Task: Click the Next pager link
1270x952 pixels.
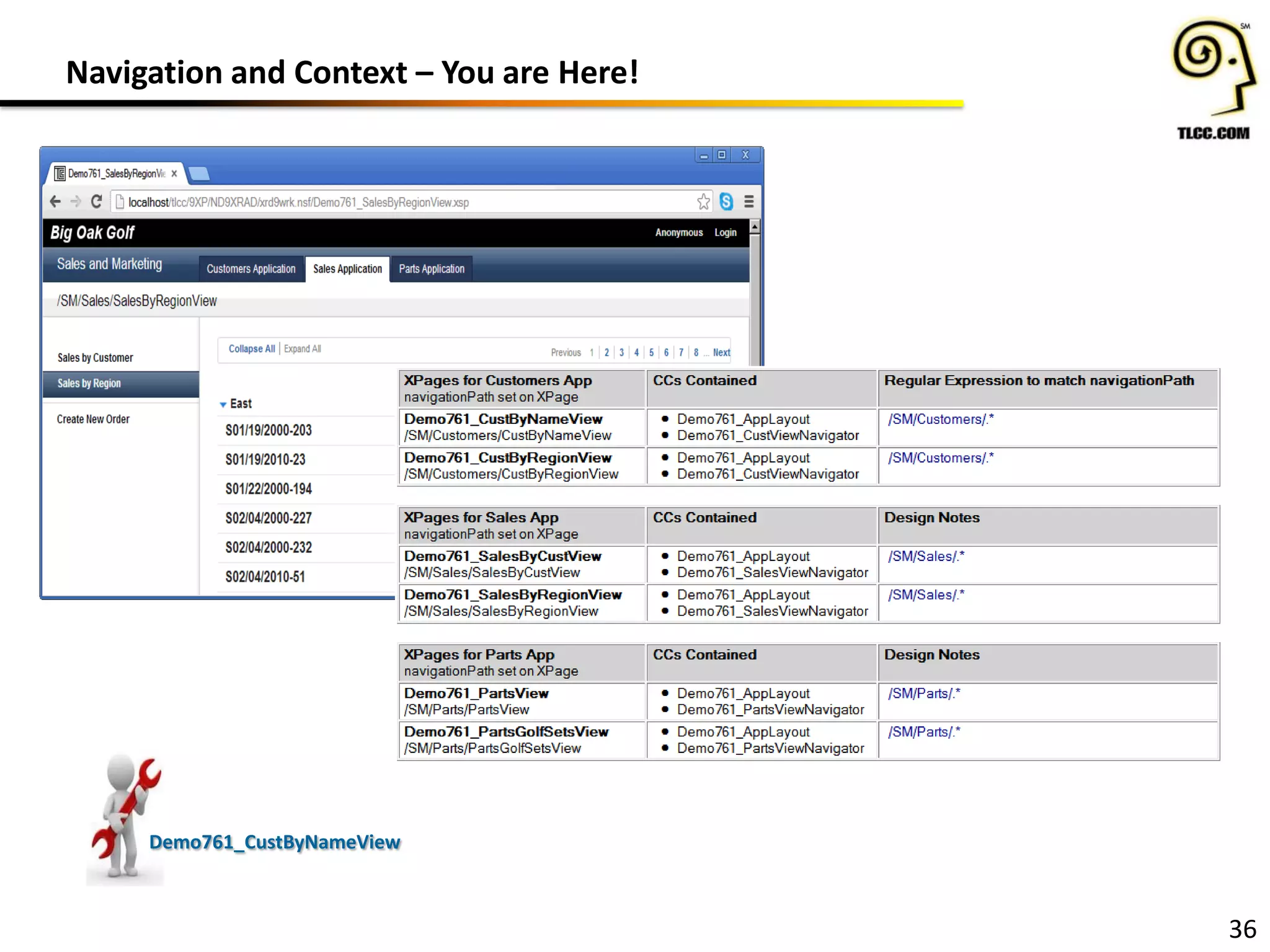Action: pos(721,353)
